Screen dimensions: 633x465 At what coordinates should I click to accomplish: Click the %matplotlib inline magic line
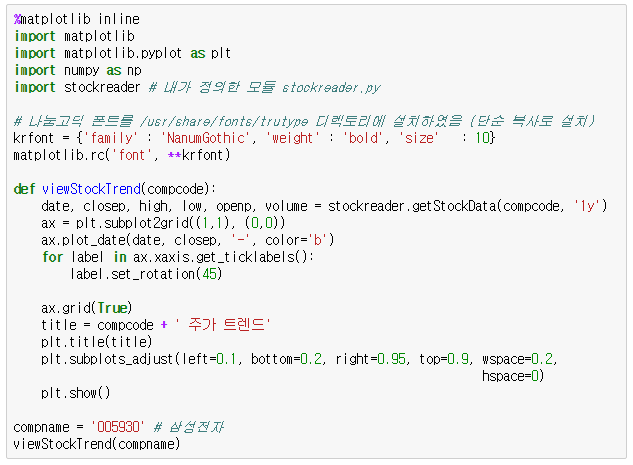click(x=77, y=19)
